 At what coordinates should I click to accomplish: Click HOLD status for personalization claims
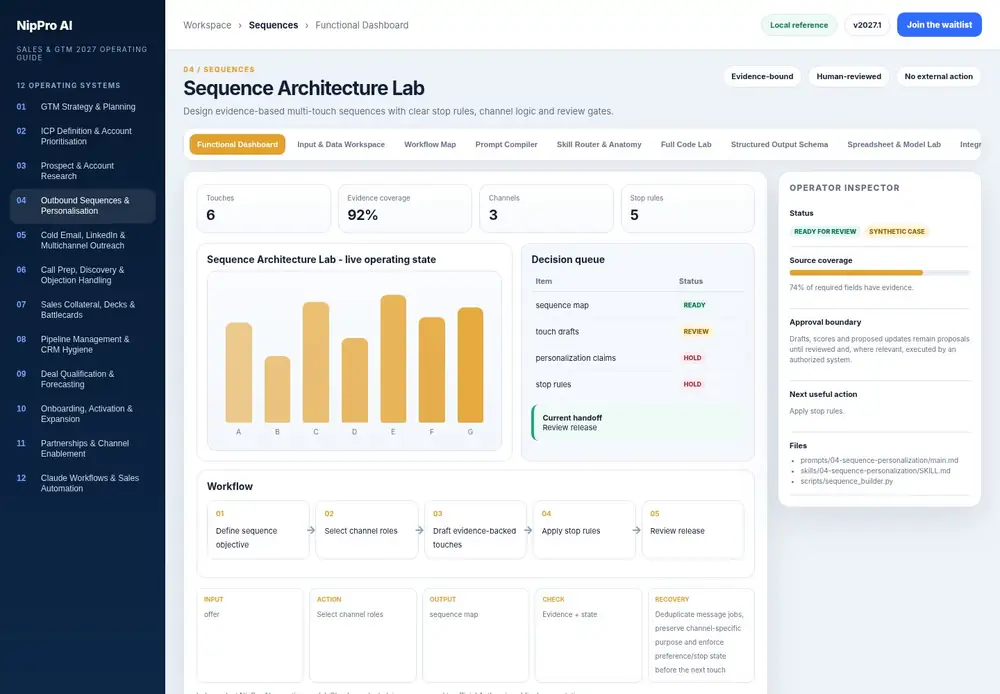692,358
